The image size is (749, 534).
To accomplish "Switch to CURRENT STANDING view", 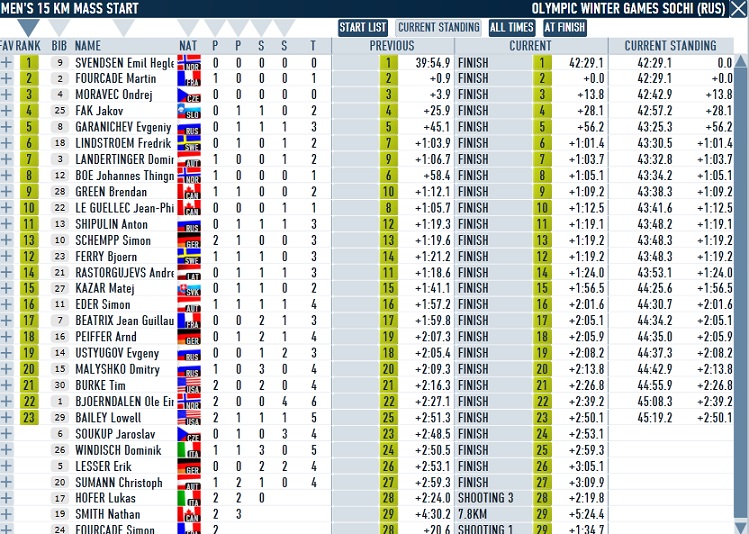I will (439, 27).
